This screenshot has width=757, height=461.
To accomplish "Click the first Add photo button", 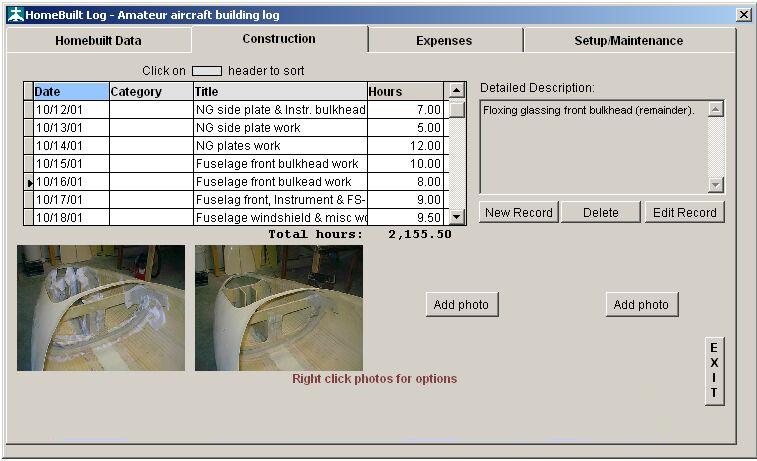I will click(461, 305).
